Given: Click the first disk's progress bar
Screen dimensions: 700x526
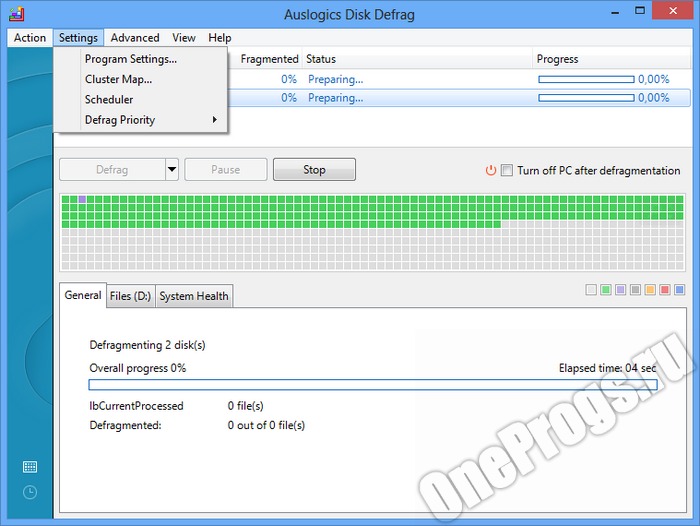Looking at the screenshot, I should [x=586, y=79].
